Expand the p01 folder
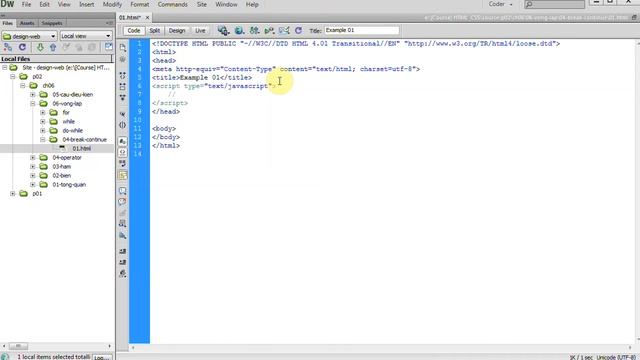Image resolution: width=640 pixels, height=360 pixels. (13, 193)
